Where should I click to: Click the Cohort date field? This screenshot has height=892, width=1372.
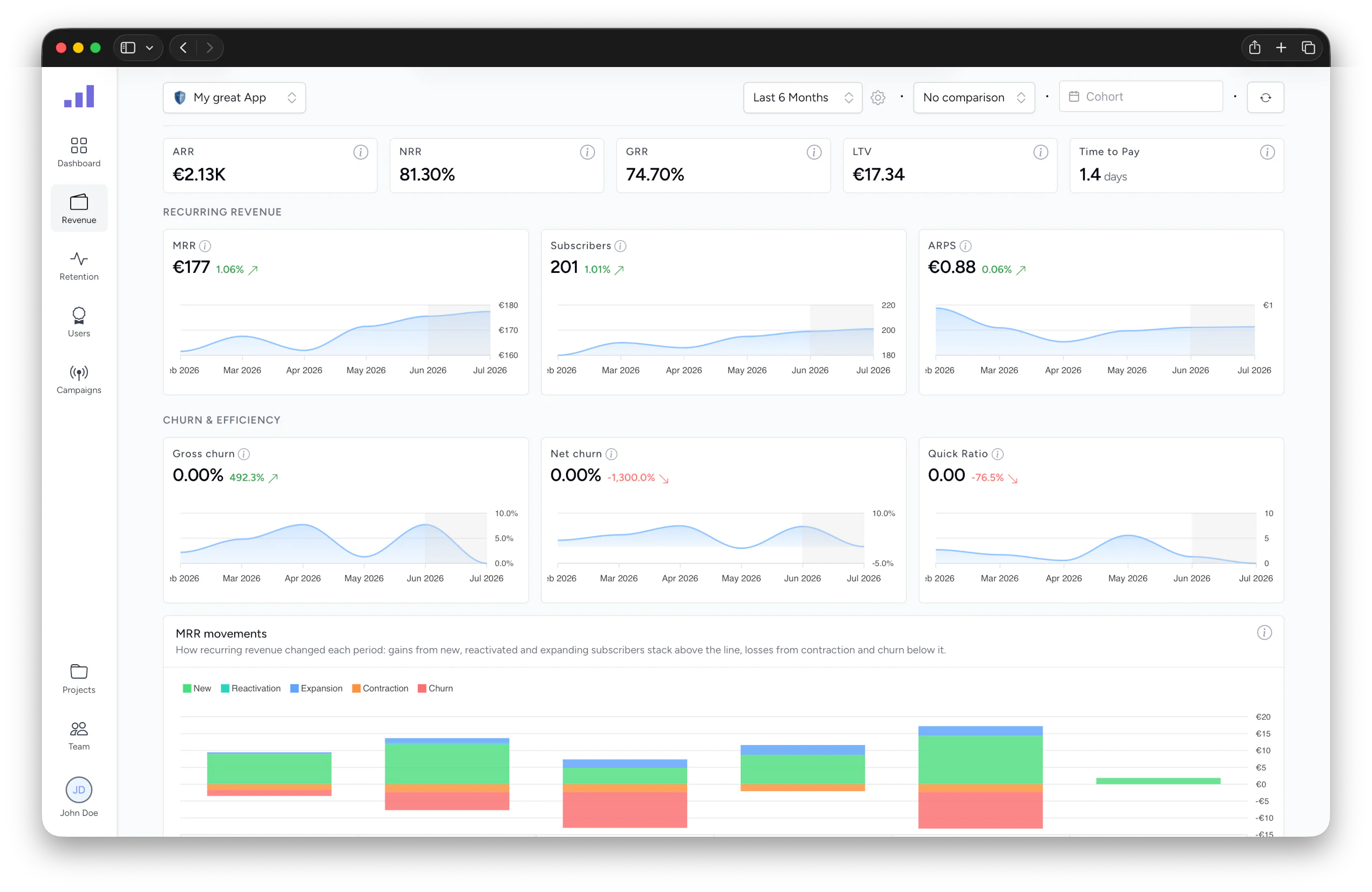point(1140,96)
